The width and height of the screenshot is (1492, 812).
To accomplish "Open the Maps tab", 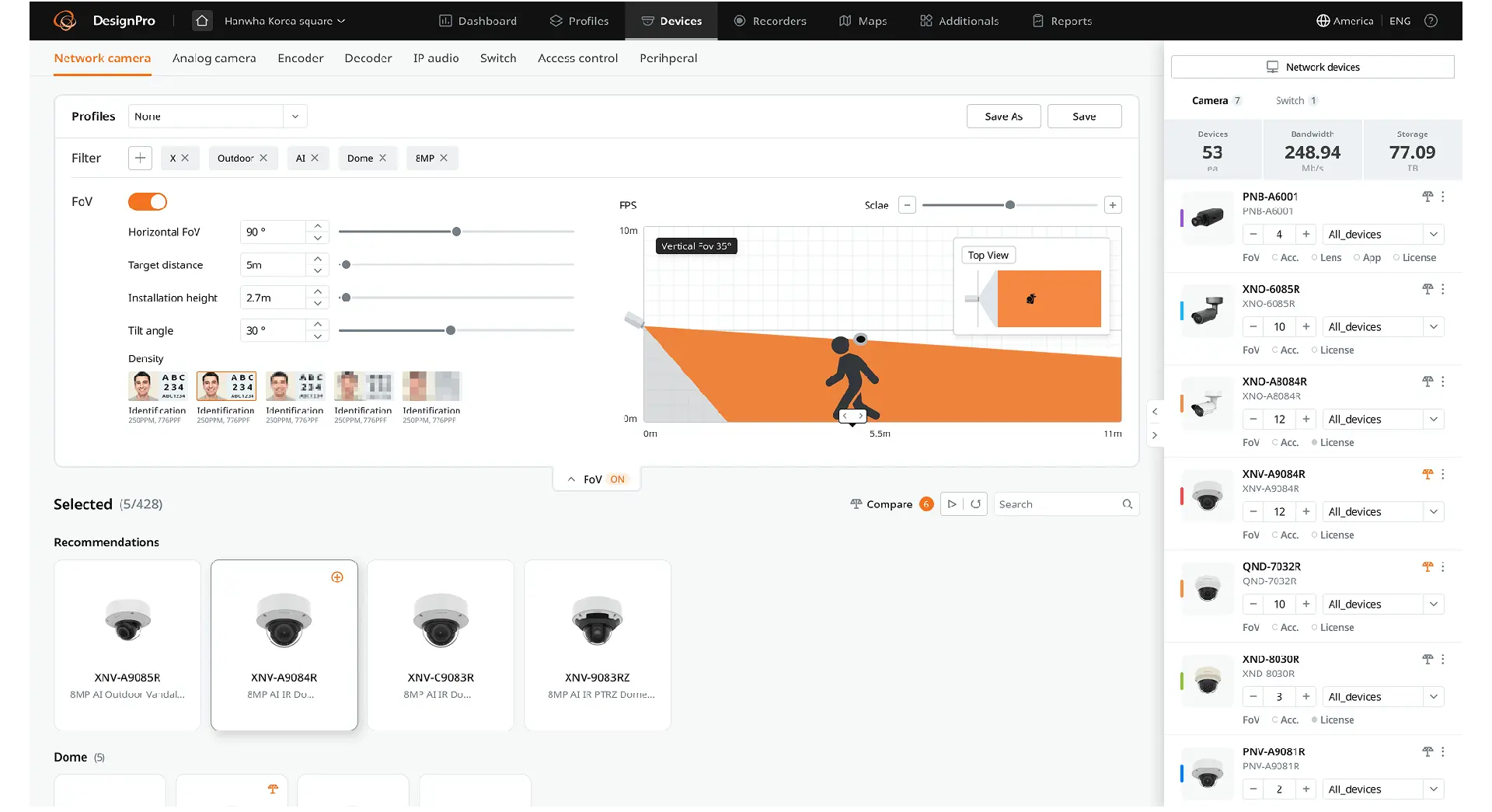I will [x=863, y=21].
